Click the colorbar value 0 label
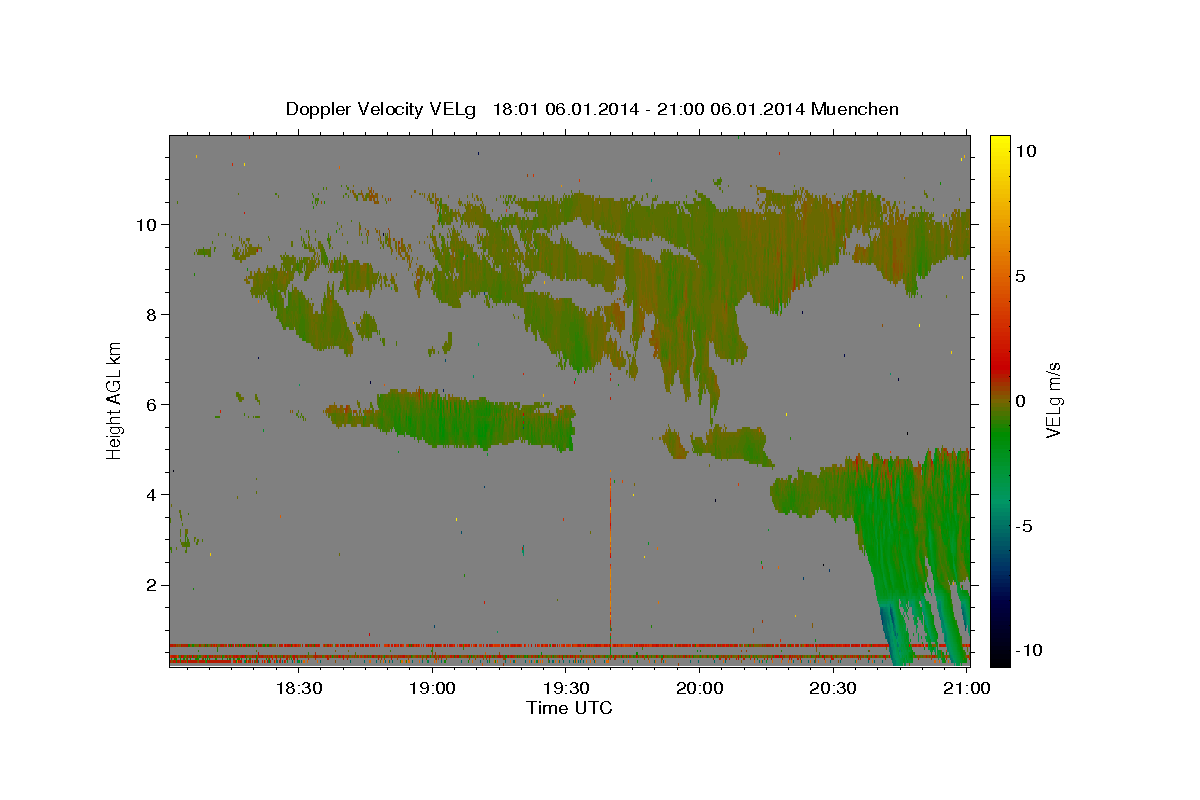The image size is (1200, 800). pos(1019,400)
